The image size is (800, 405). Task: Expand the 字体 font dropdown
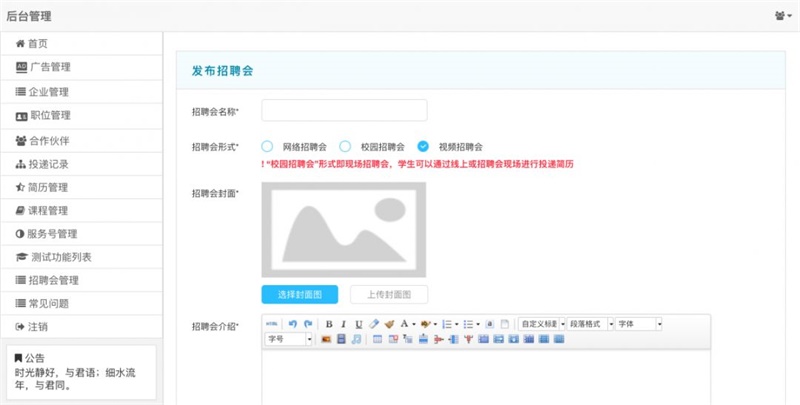[x=639, y=324]
